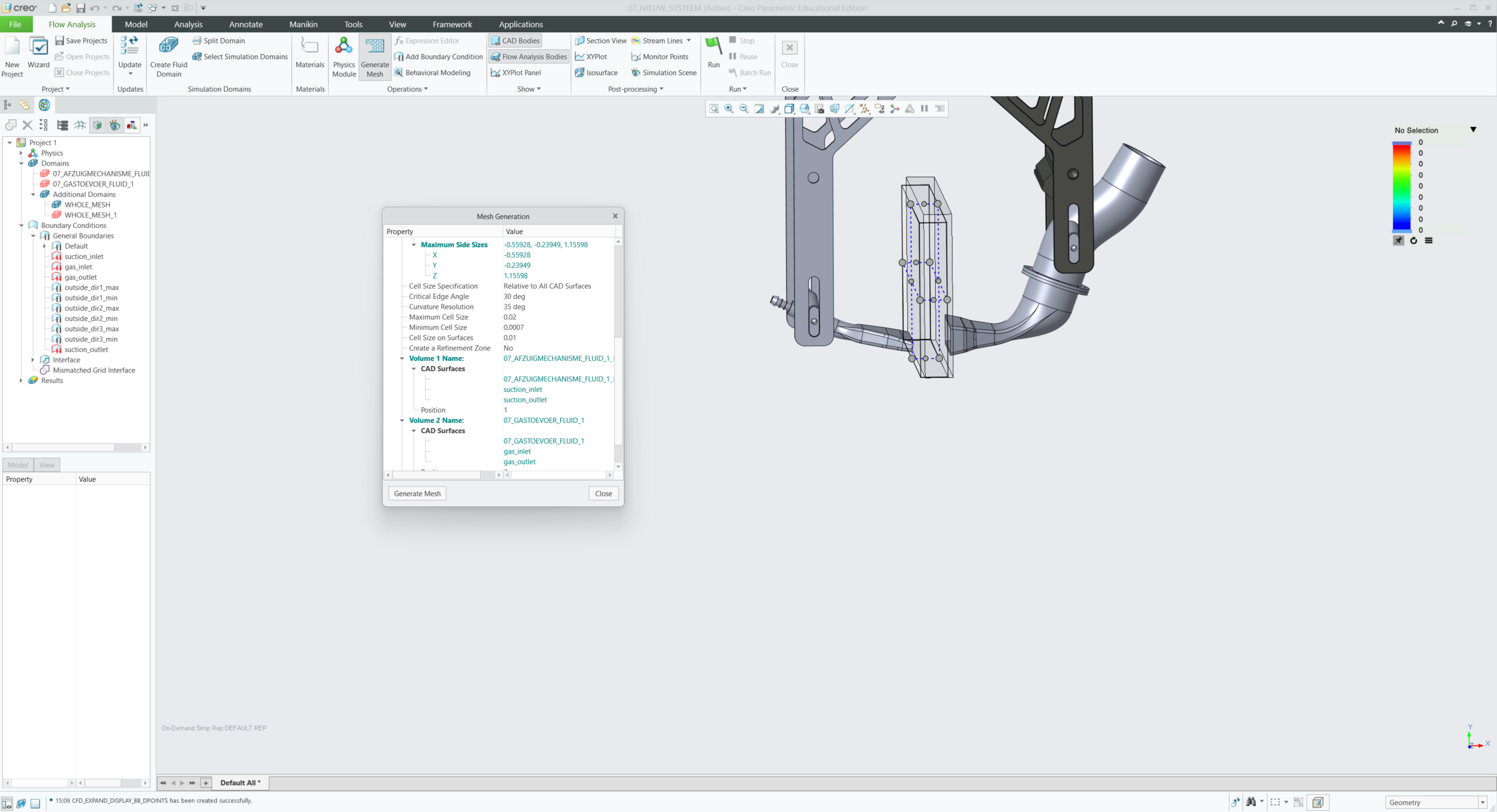Open the File menu

[x=15, y=24]
